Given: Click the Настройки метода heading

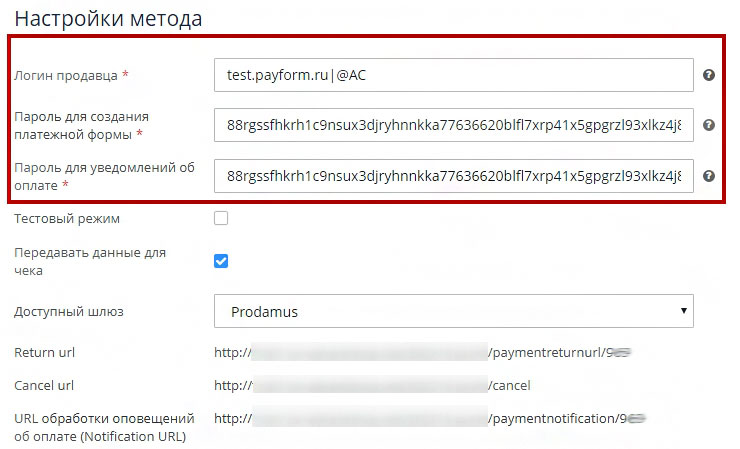Looking at the screenshot, I should pos(108,18).
